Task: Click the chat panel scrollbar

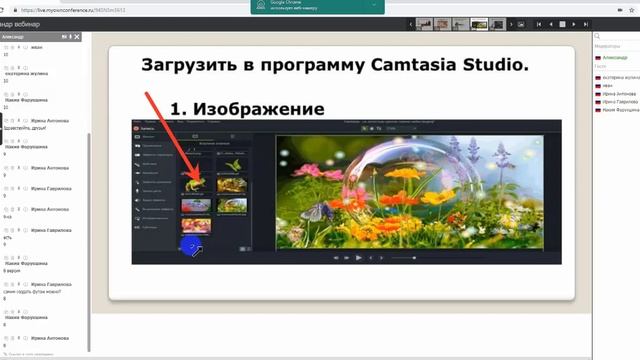Action: [x=89, y=242]
